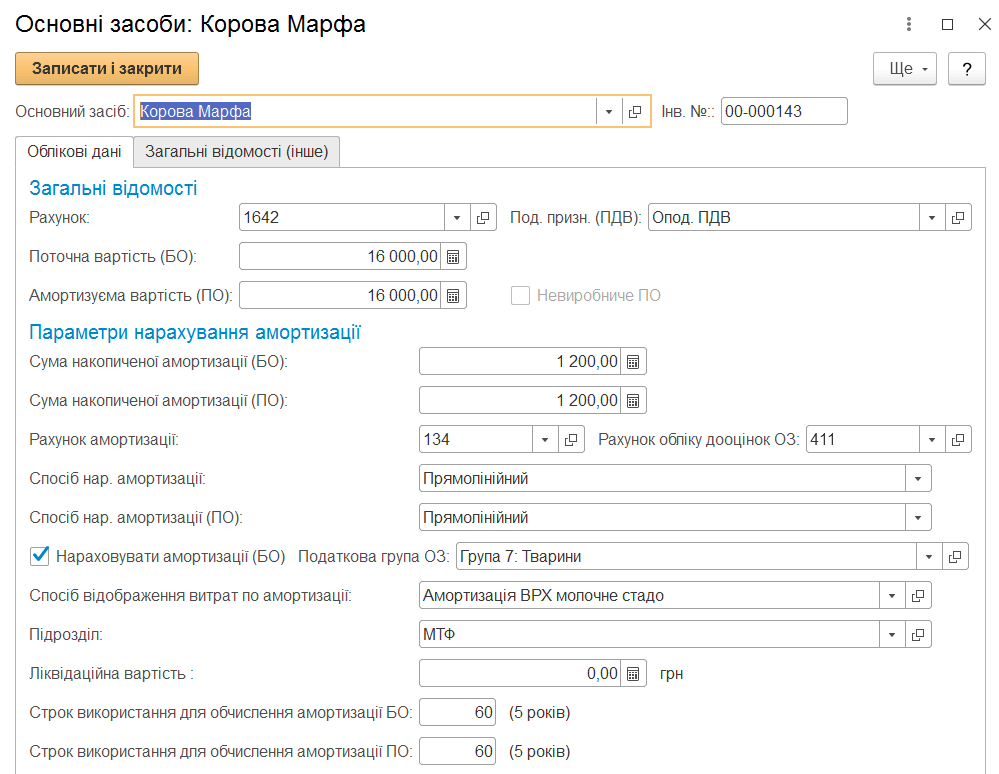The height and width of the screenshot is (774, 999).
Task: Open the Основний засіб record via open icon
Action: [x=635, y=111]
